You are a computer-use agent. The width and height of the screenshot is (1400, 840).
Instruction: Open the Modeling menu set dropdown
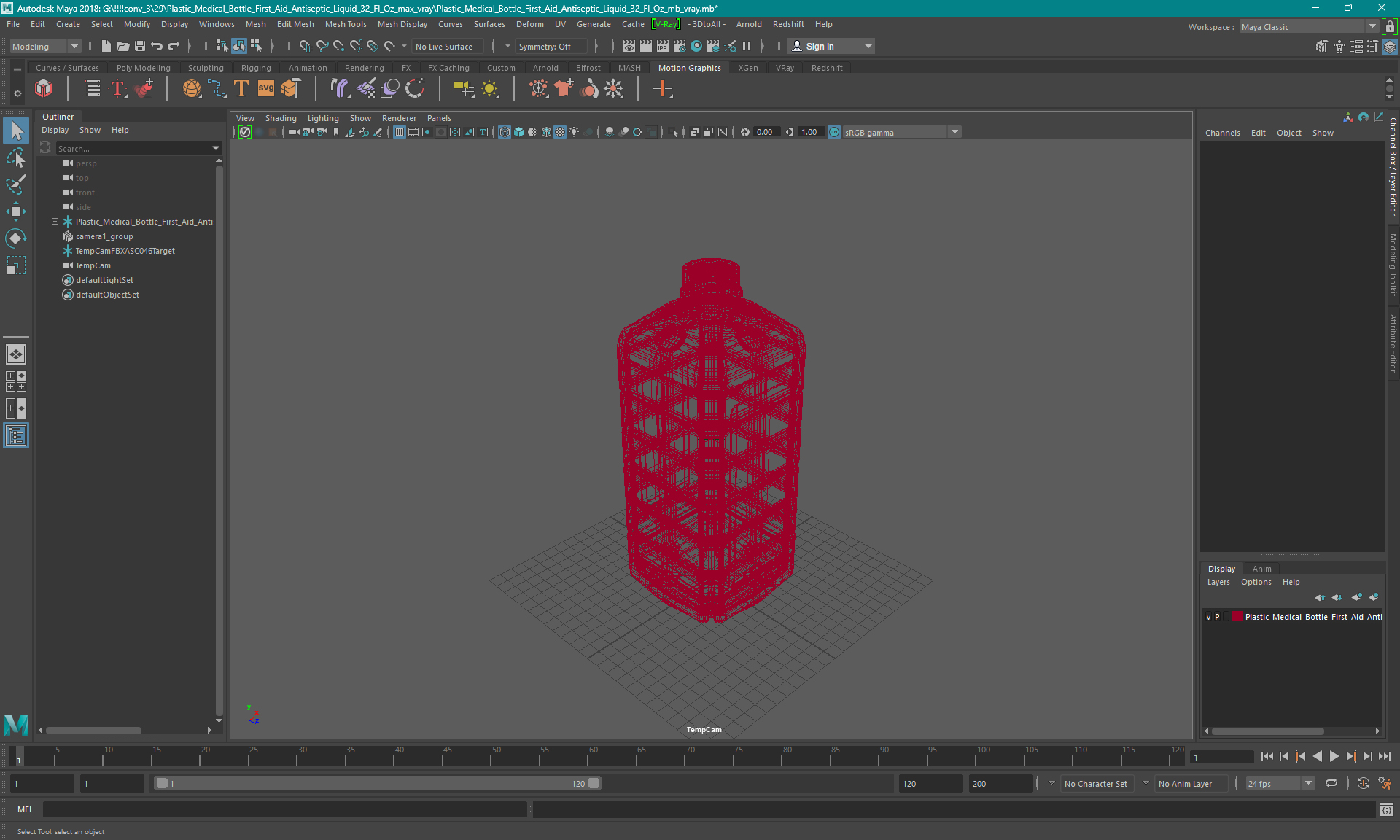pos(74,47)
